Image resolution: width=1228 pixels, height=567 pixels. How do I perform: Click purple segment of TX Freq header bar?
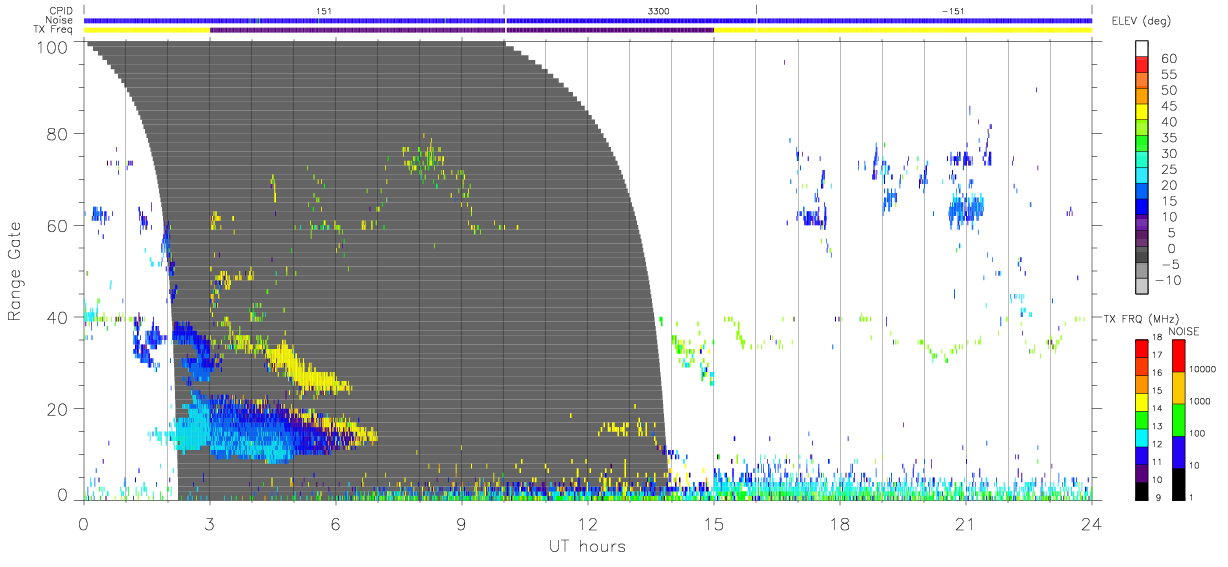461,30
